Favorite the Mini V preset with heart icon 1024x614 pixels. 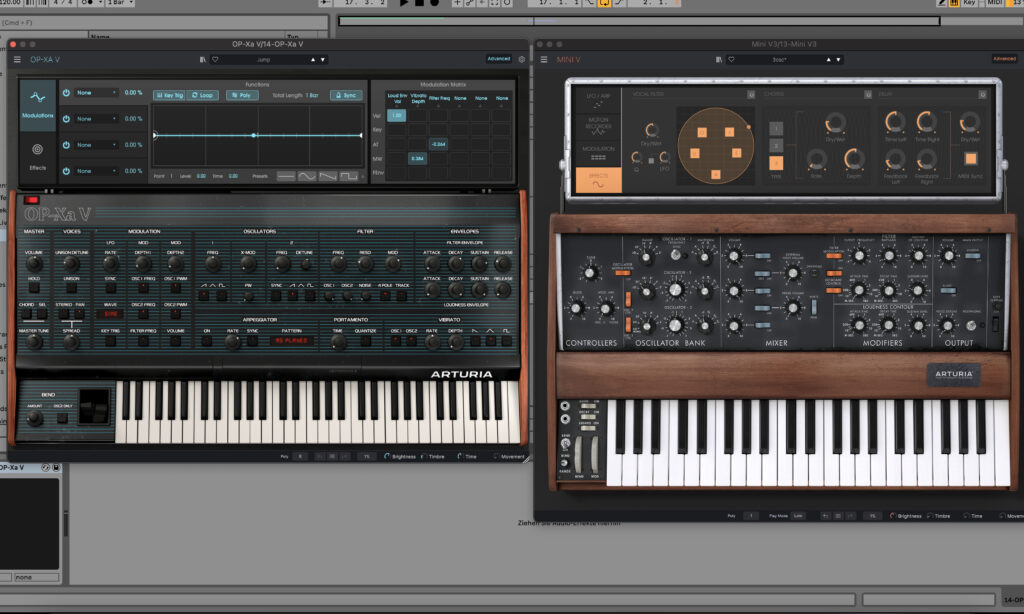click(x=731, y=59)
